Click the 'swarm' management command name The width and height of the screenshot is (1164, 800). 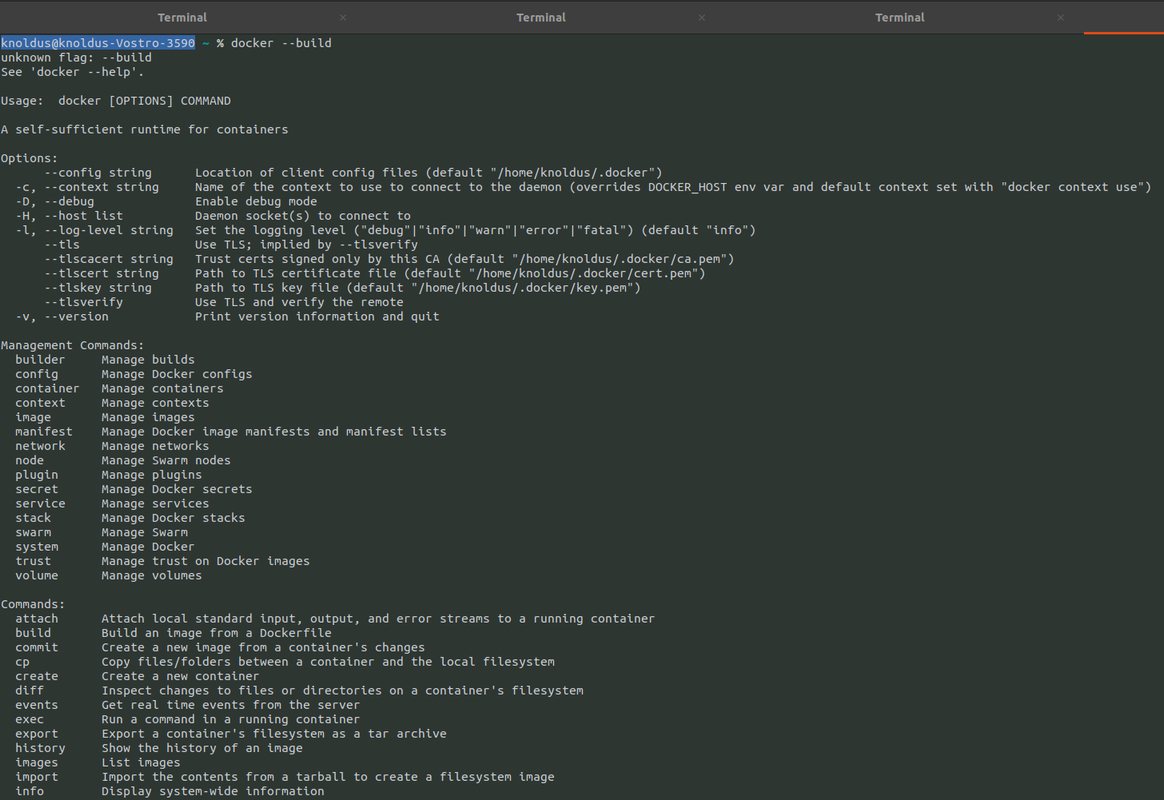click(x=33, y=532)
